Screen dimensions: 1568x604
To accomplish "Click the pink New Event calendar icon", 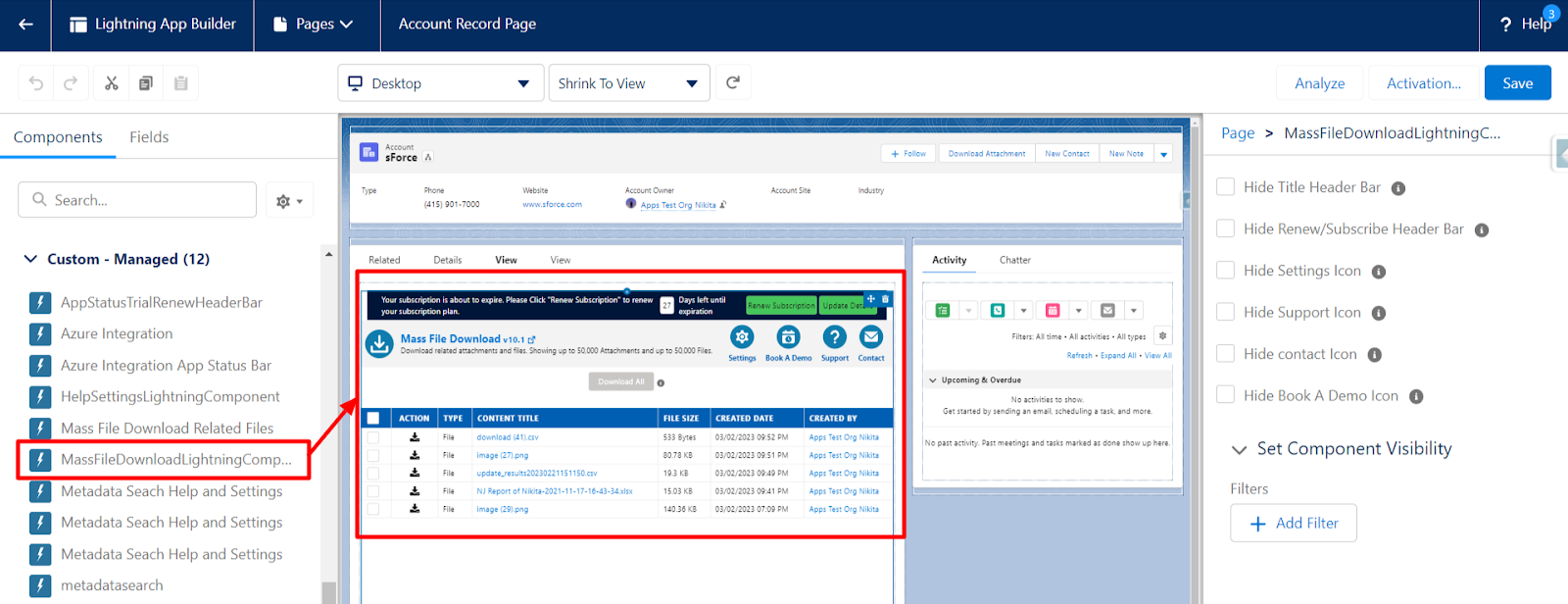I will tap(1053, 311).
